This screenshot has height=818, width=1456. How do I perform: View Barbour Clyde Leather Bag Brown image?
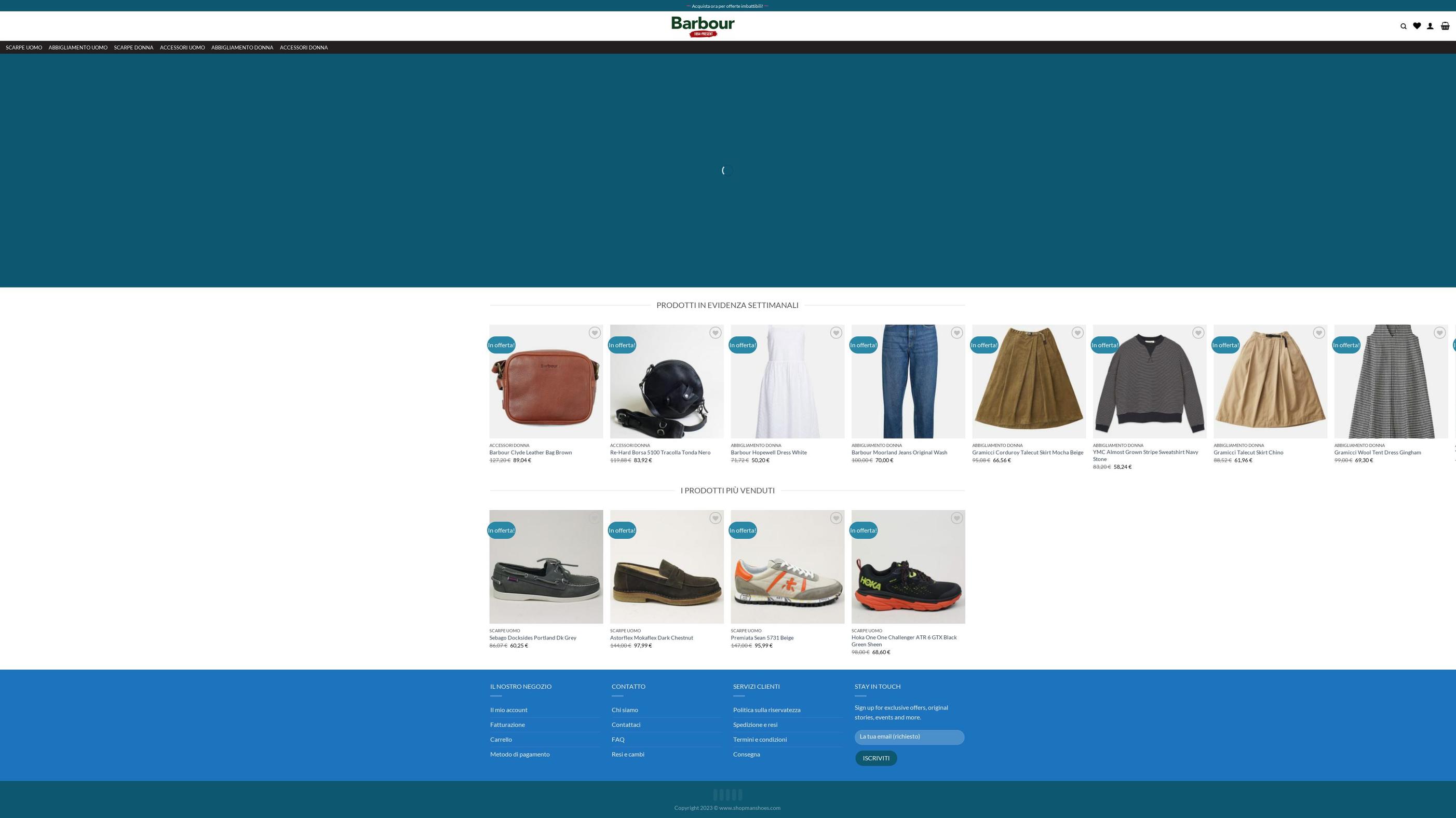[546, 381]
